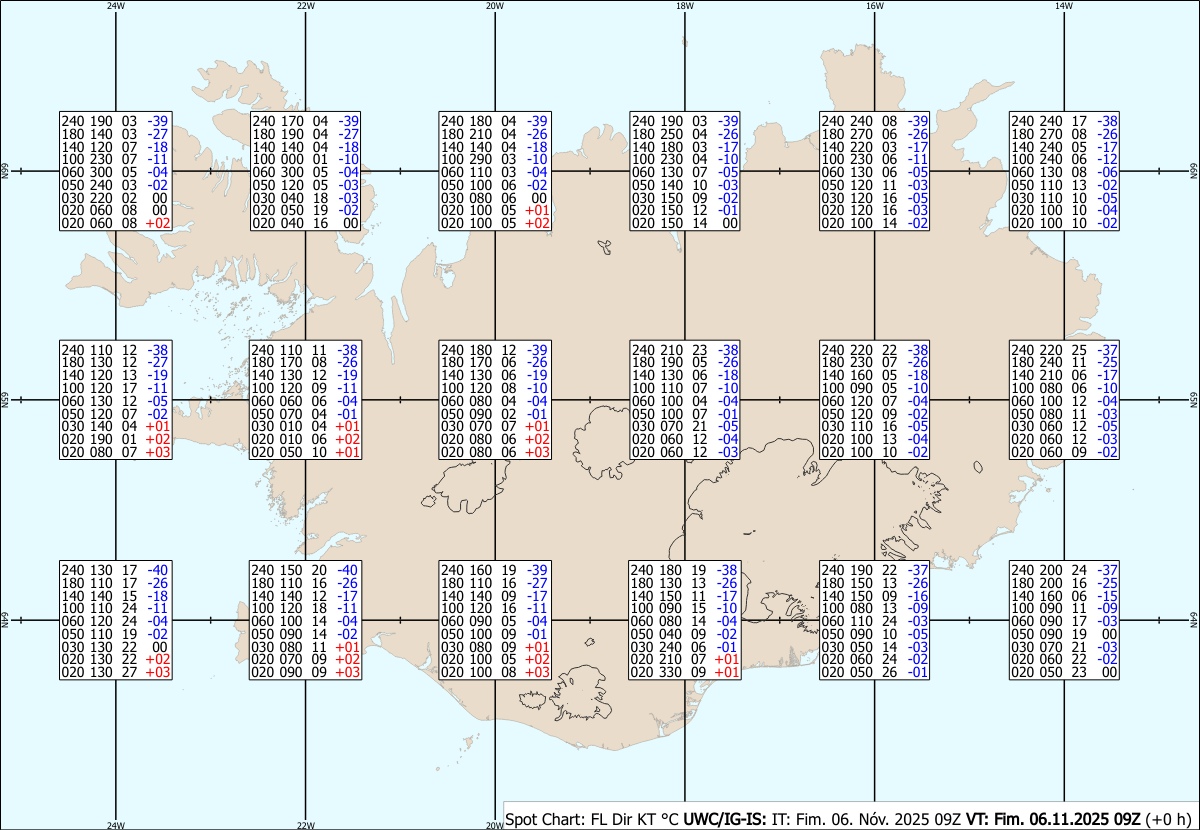
Task: Click the row '240 190 22 -37'
Action: [875, 568]
